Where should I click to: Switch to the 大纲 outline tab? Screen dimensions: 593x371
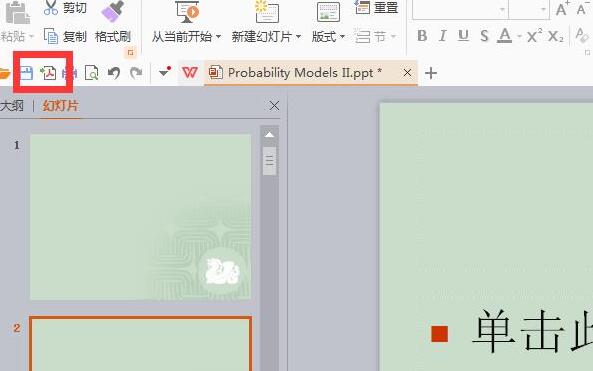pyautogui.click(x=12, y=106)
